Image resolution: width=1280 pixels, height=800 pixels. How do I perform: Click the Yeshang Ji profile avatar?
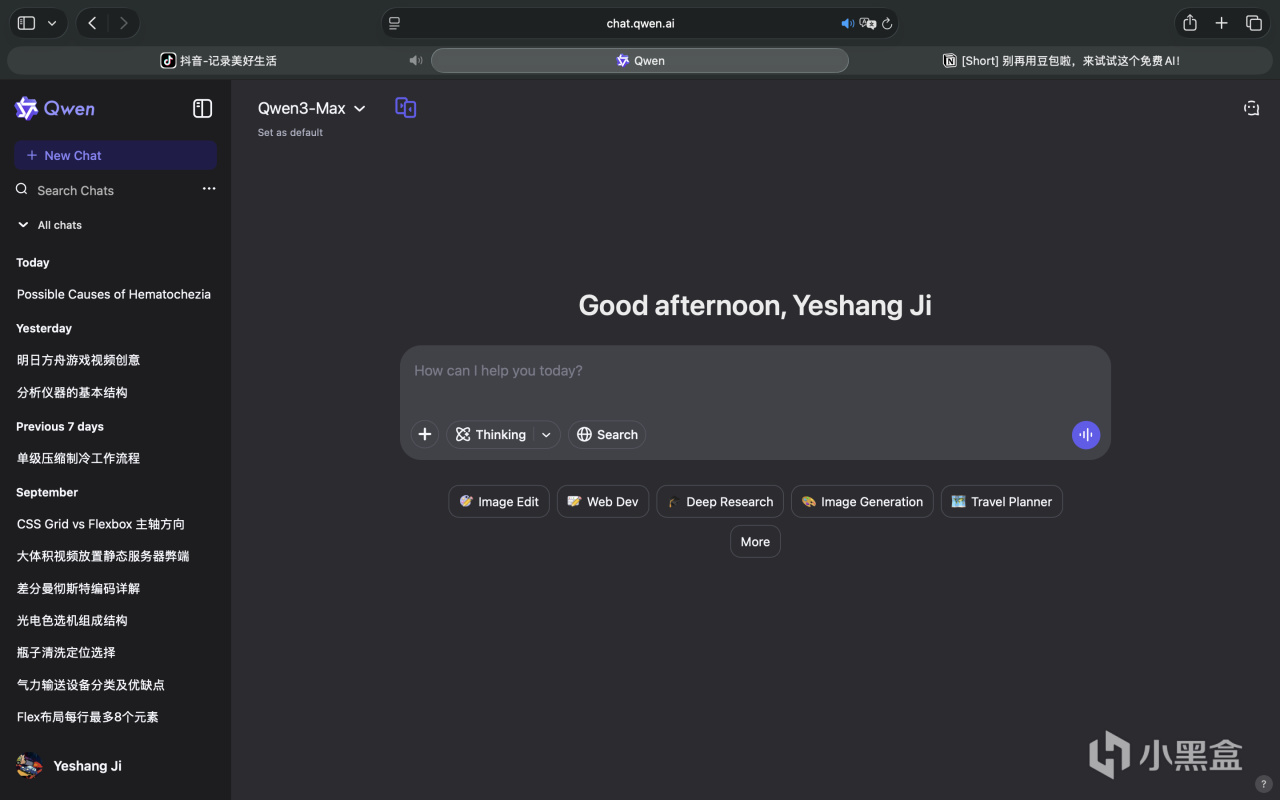[x=30, y=766]
